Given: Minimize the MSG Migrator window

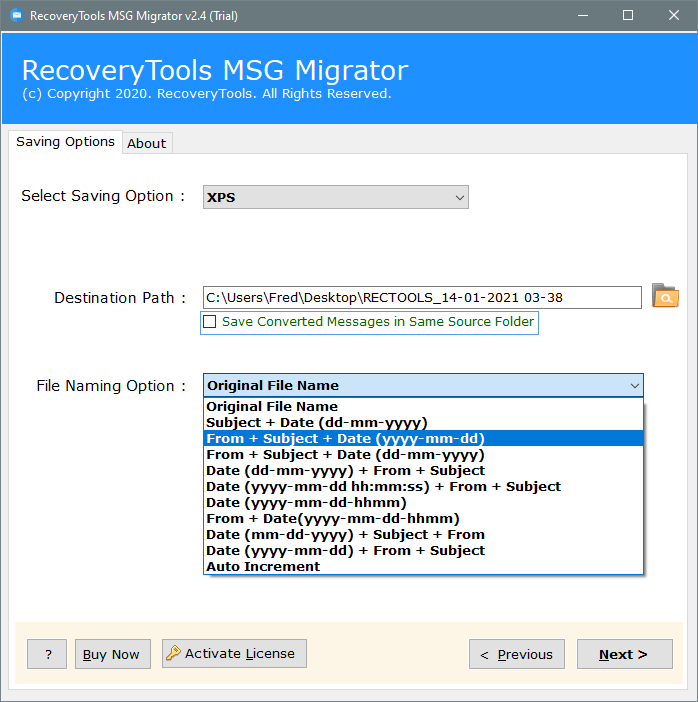Looking at the screenshot, I should (x=583, y=16).
